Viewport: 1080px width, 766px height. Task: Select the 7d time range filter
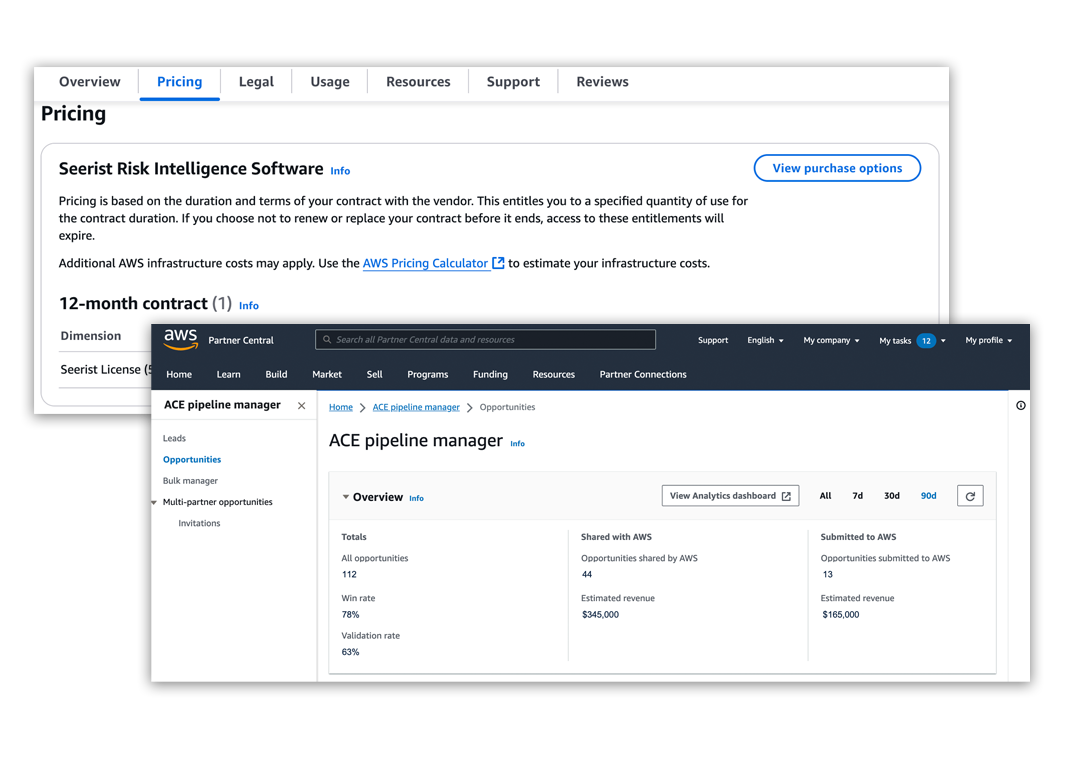857,496
